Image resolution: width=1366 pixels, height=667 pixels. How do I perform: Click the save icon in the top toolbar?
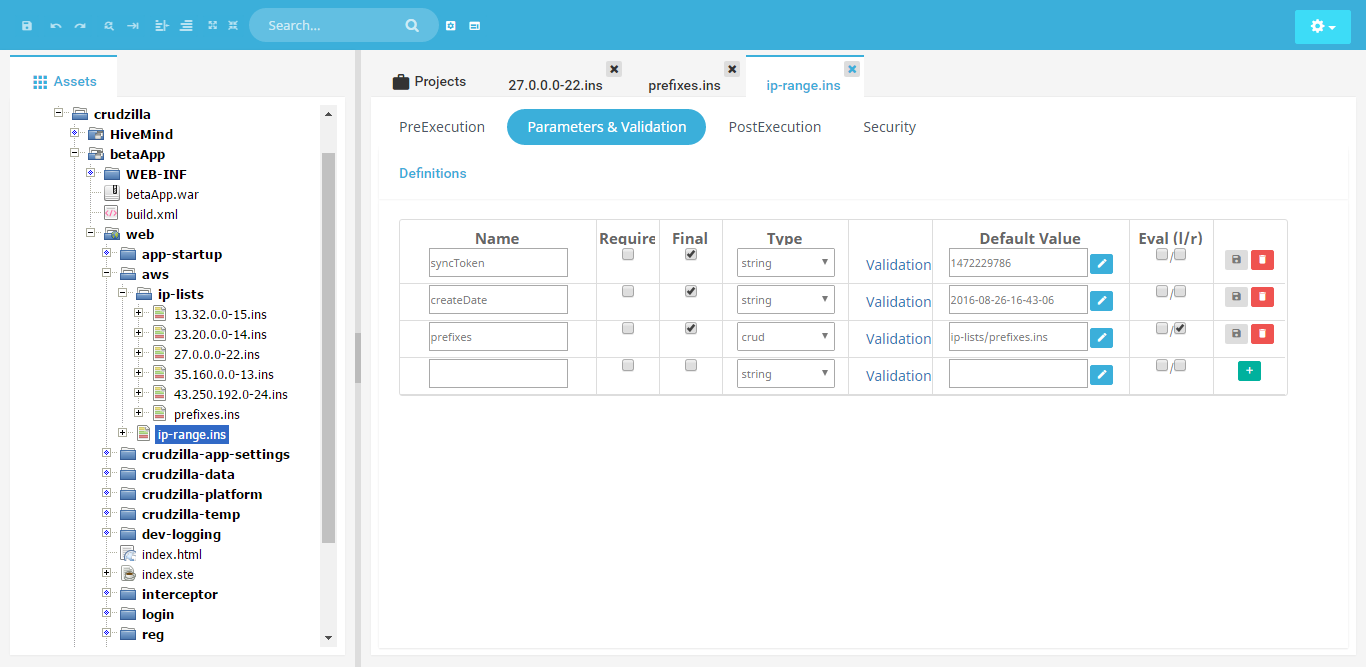coord(27,25)
